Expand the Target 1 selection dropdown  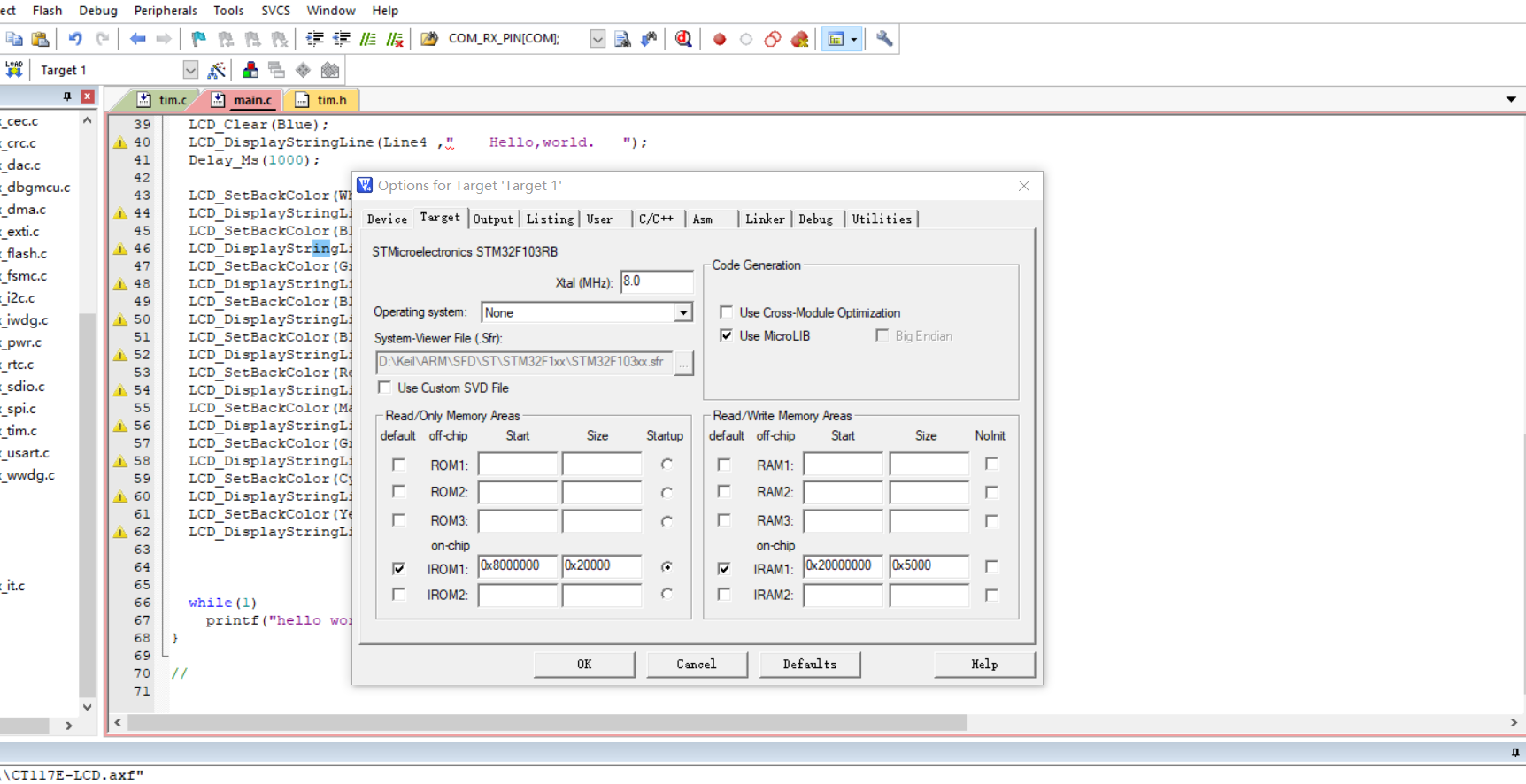(x=190, y=70)
